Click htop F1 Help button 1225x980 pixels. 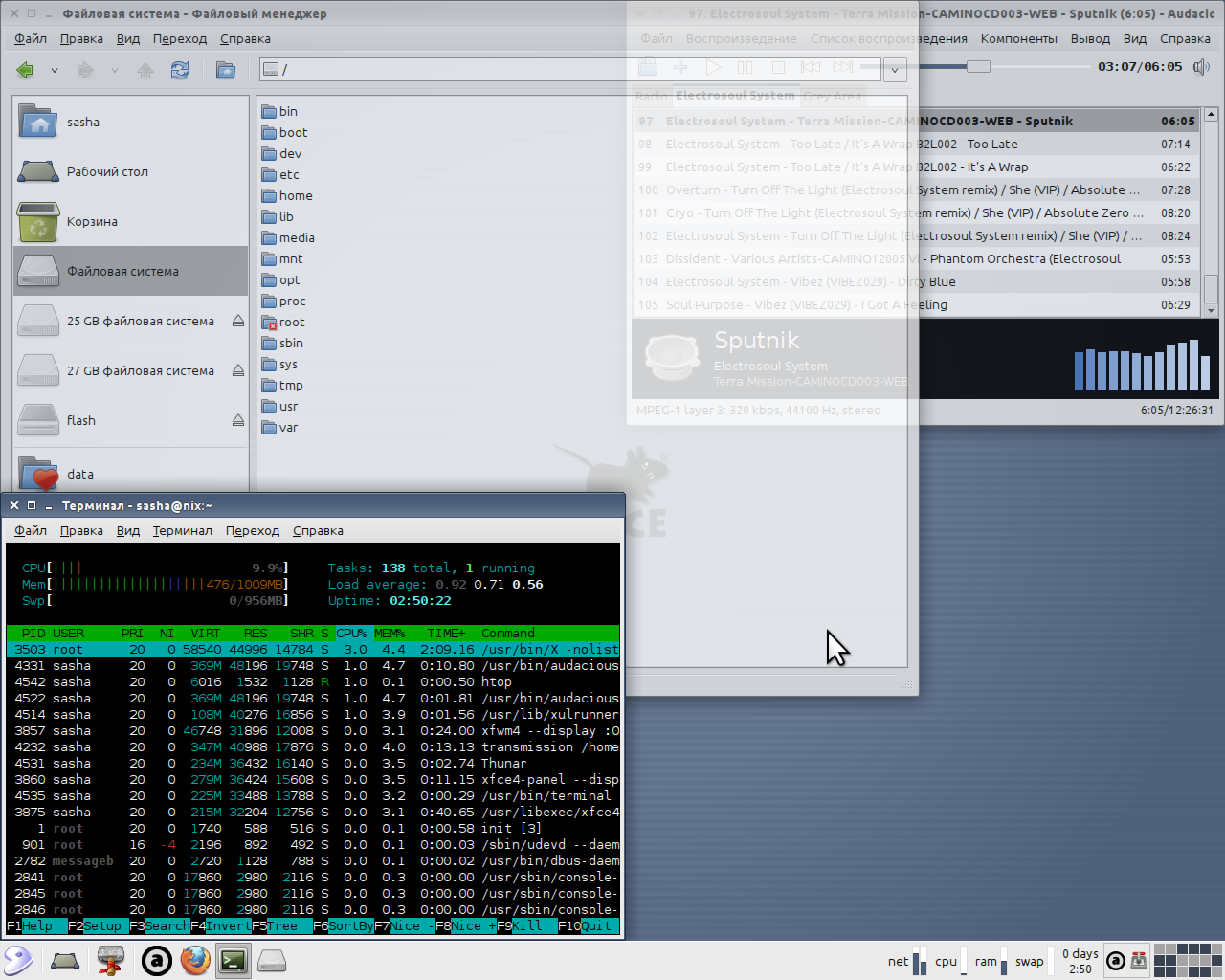point(37,926)
